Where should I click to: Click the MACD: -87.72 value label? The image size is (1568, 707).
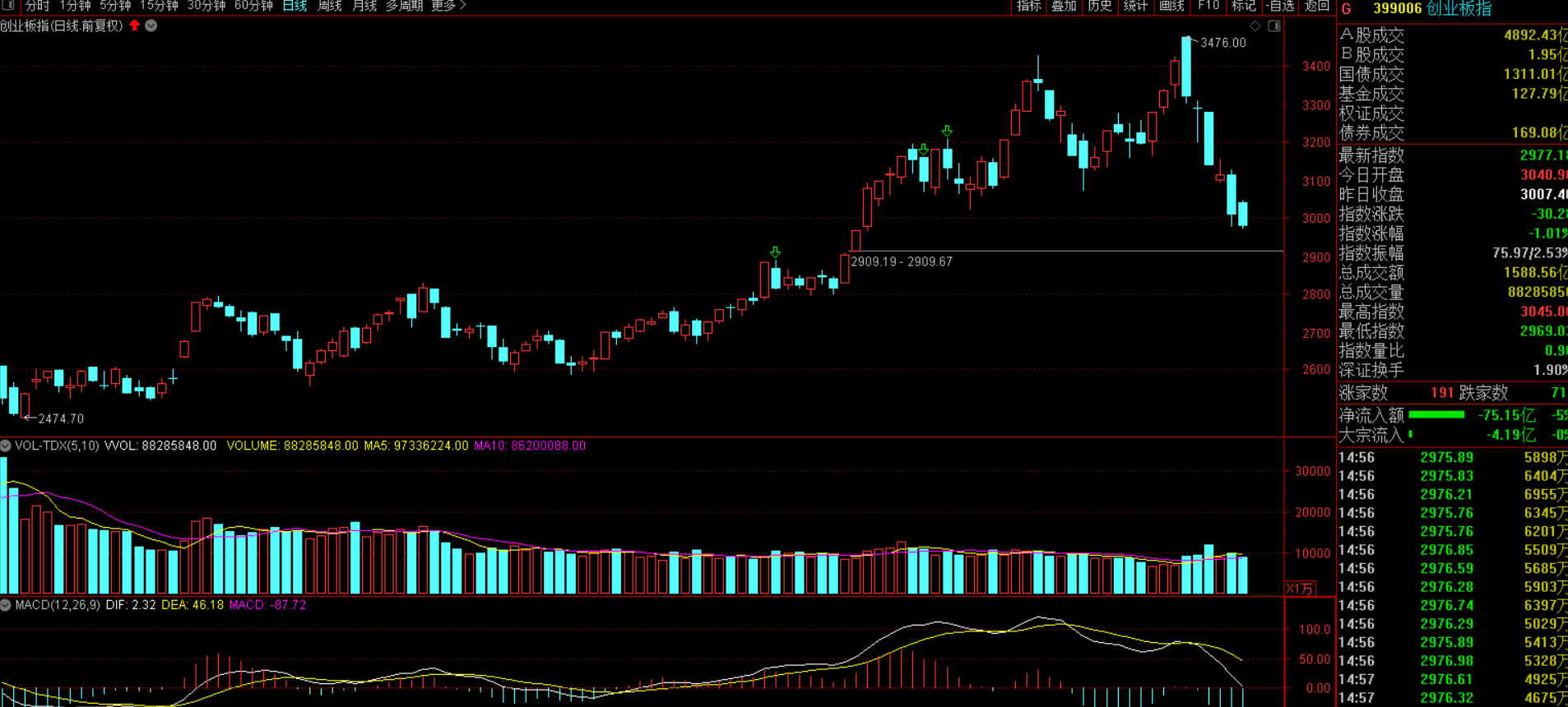[x=268, y=605]
